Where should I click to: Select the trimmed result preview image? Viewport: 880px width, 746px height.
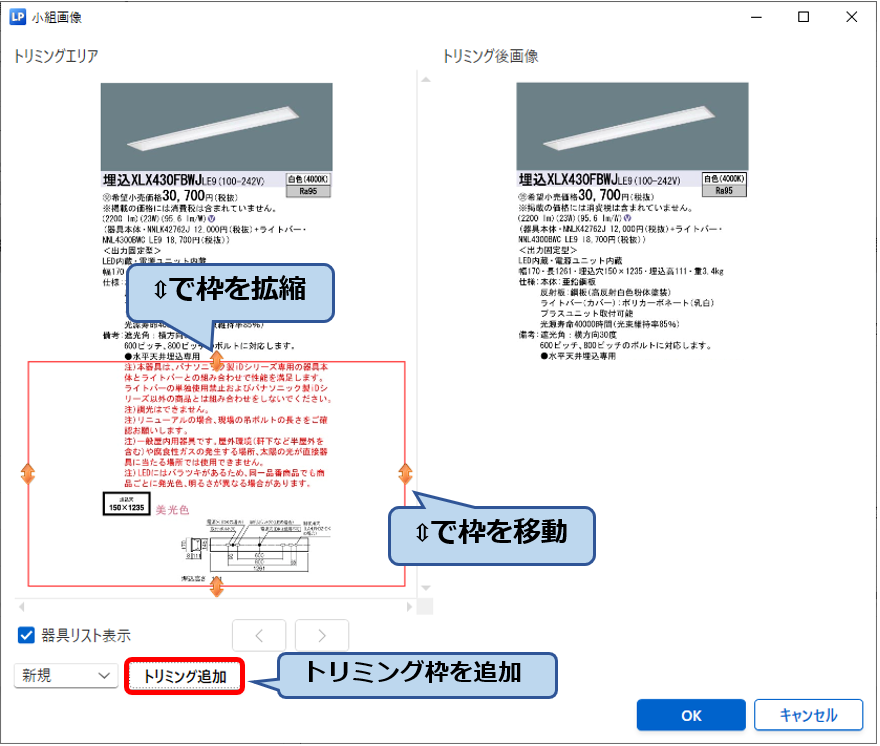(x=632, y=220)
